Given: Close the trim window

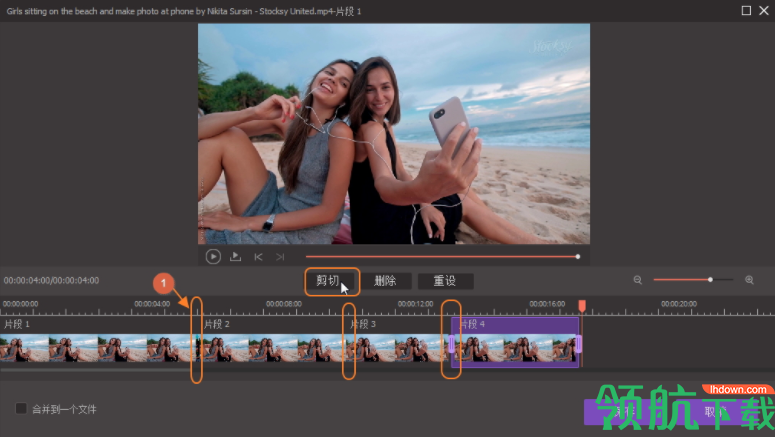Looking at the screenshot, I should click(764, 10).
